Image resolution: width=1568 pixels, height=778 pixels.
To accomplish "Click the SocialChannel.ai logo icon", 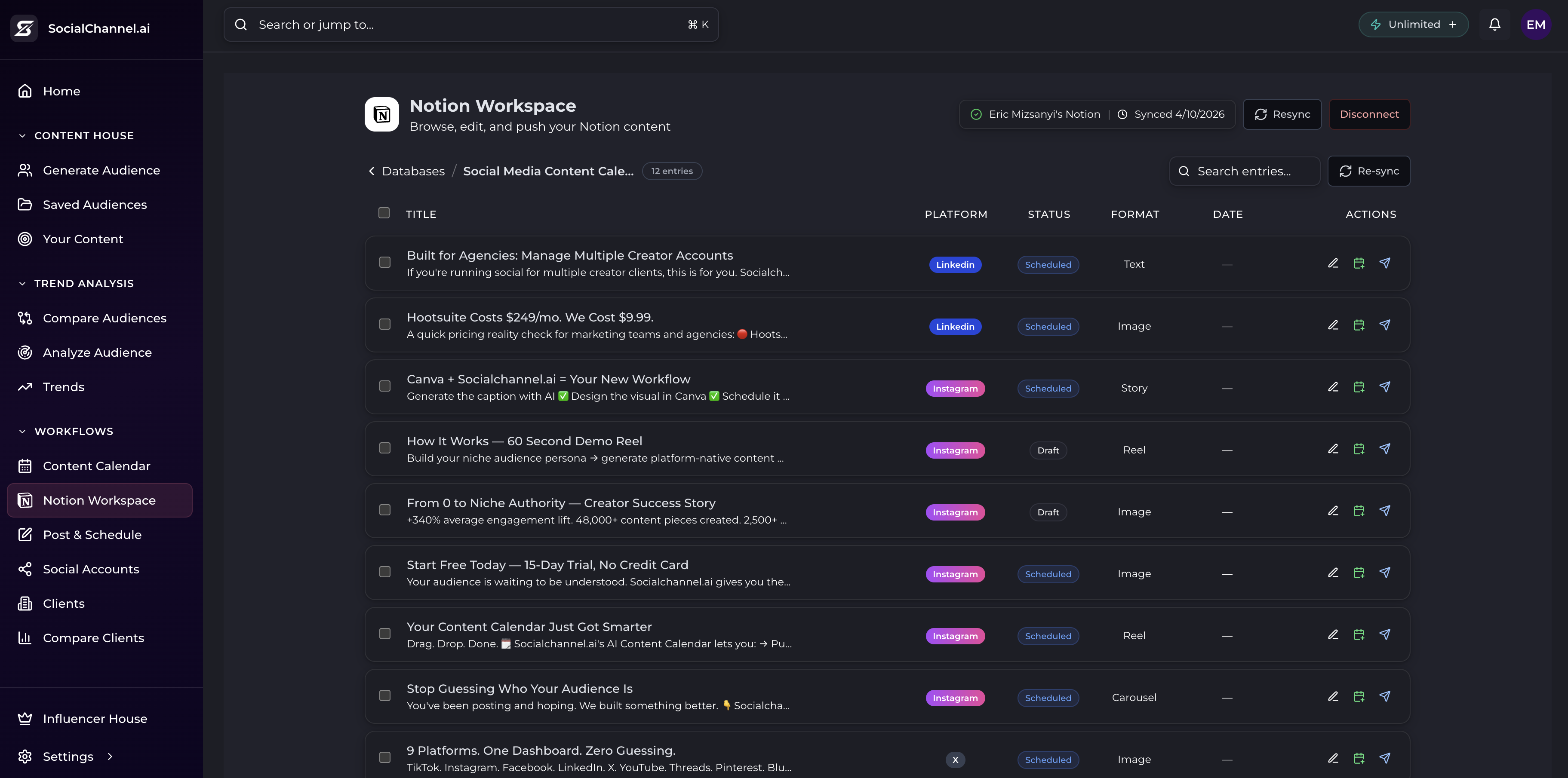I will tap(25, 28).
